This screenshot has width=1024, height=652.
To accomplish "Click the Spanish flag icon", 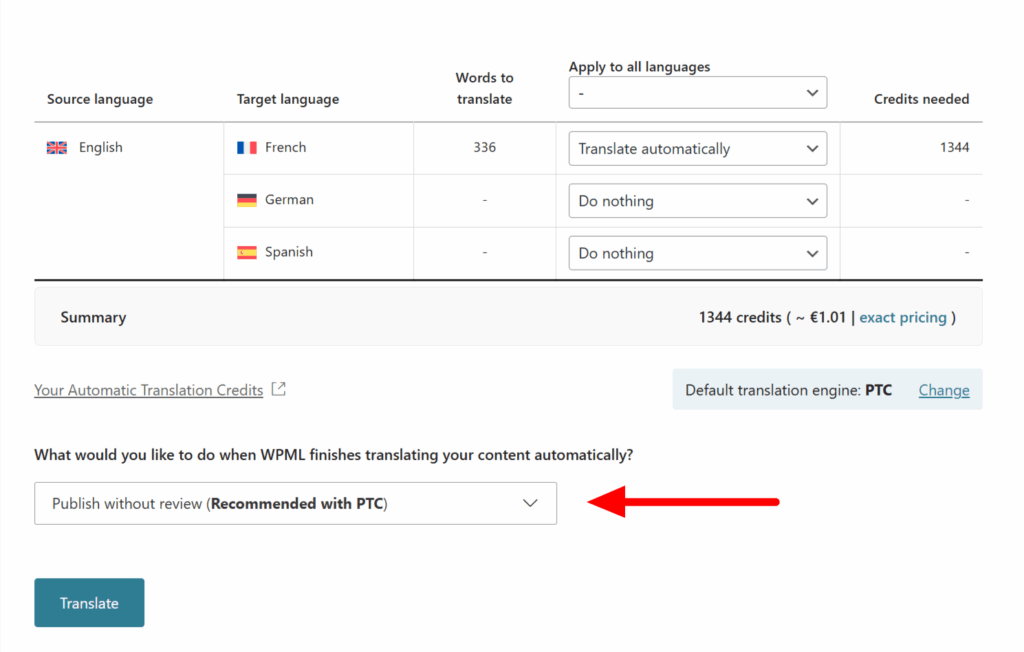I will point(247,251).
